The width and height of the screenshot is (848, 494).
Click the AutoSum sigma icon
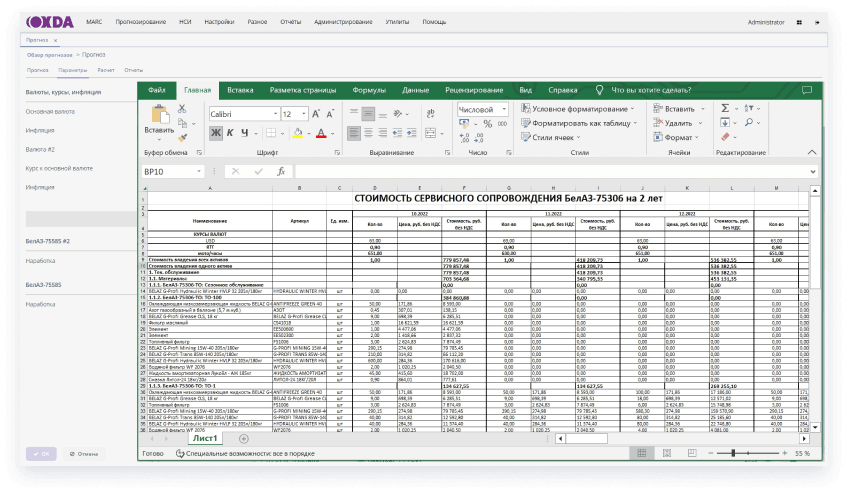click(725, 108)
